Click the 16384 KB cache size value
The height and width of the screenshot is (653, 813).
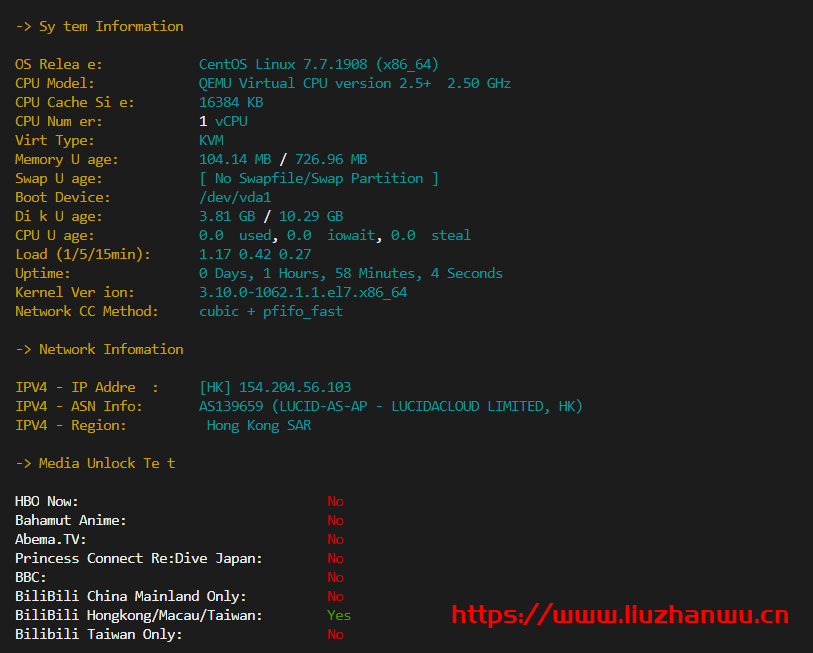(231, 102)
